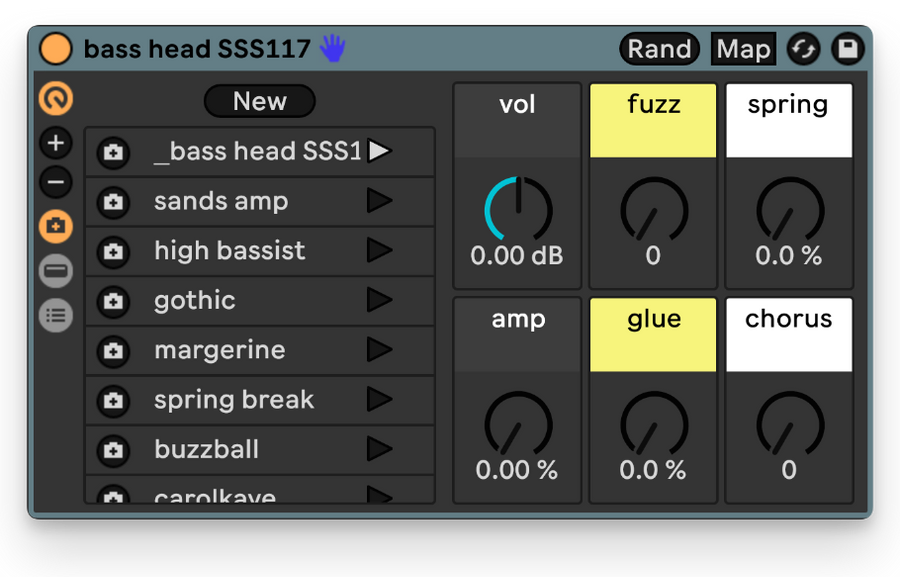The height and width of the screenshot is (577, 900).
Task: Select the _bass head SSS1 variation name
Action: pyautogui.click(x=258, y=152)
